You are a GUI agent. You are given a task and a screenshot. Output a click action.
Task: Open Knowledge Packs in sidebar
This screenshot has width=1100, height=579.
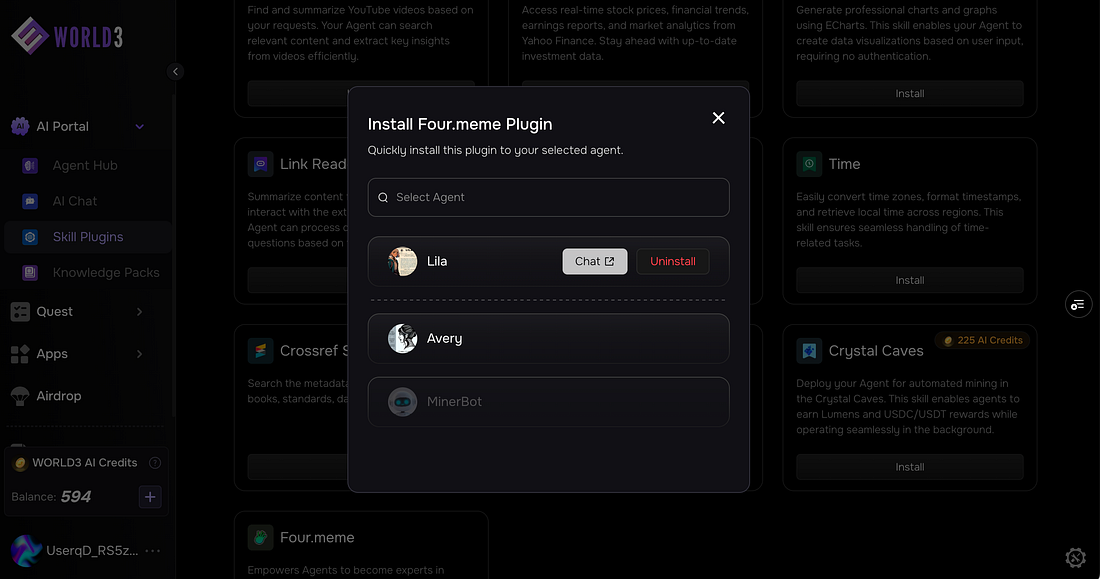point(105,273)
